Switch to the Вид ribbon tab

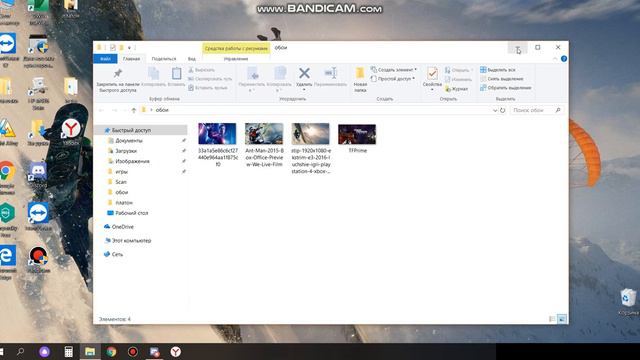191,59
